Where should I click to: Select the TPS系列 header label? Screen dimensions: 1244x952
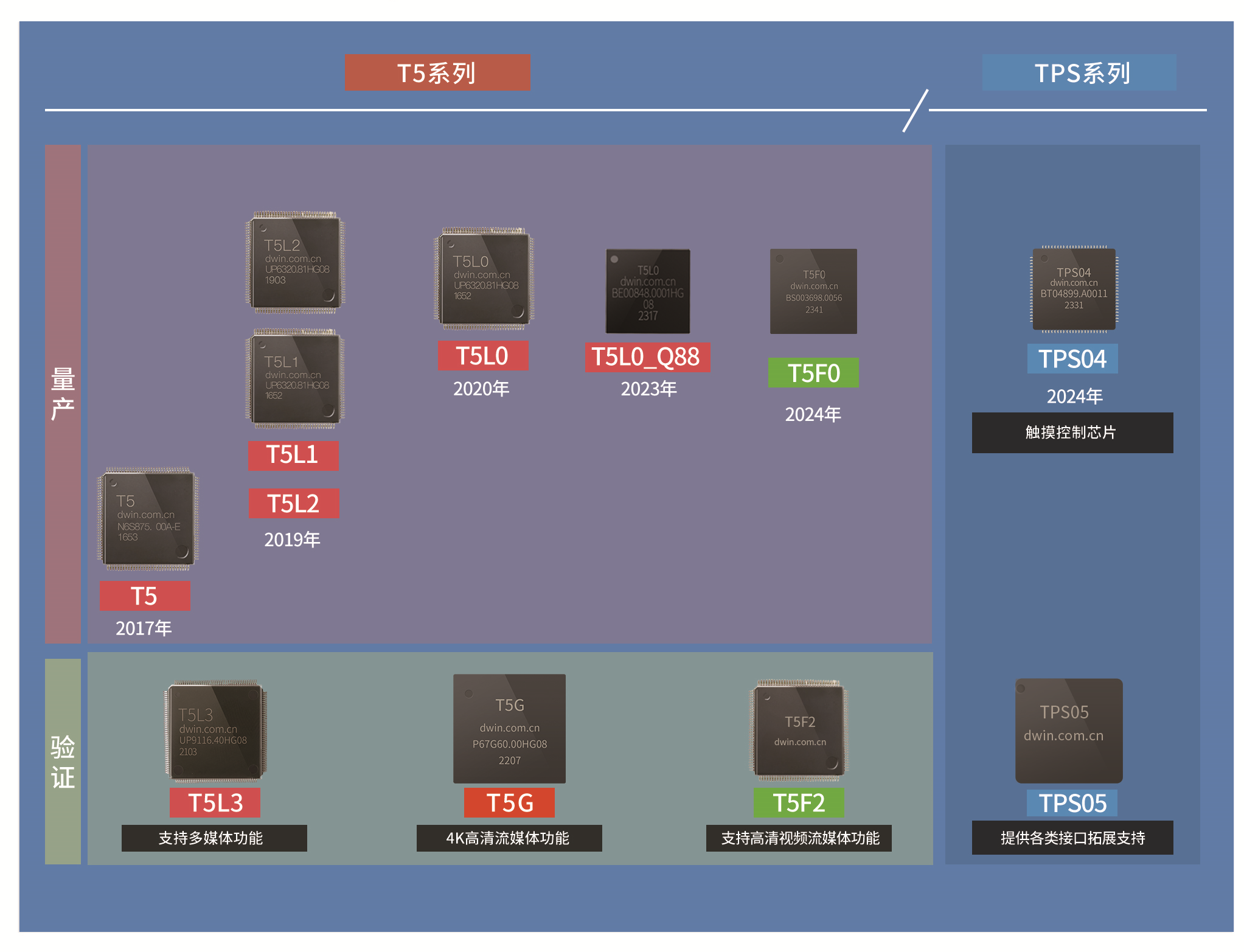(x=1079, y=73)
